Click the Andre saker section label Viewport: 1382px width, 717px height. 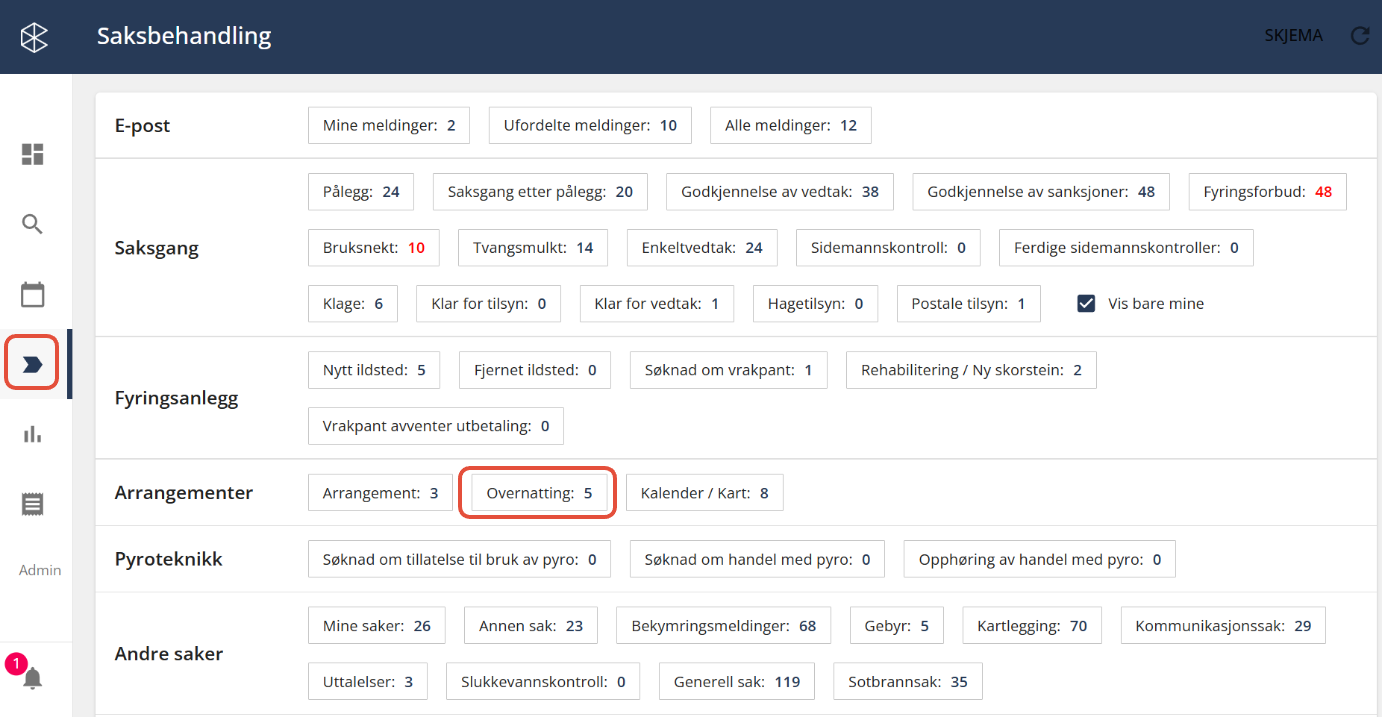169,654
